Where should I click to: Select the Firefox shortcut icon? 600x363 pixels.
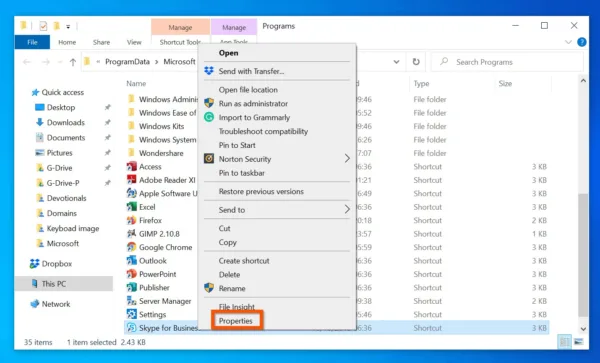click(x=132, y=220)
